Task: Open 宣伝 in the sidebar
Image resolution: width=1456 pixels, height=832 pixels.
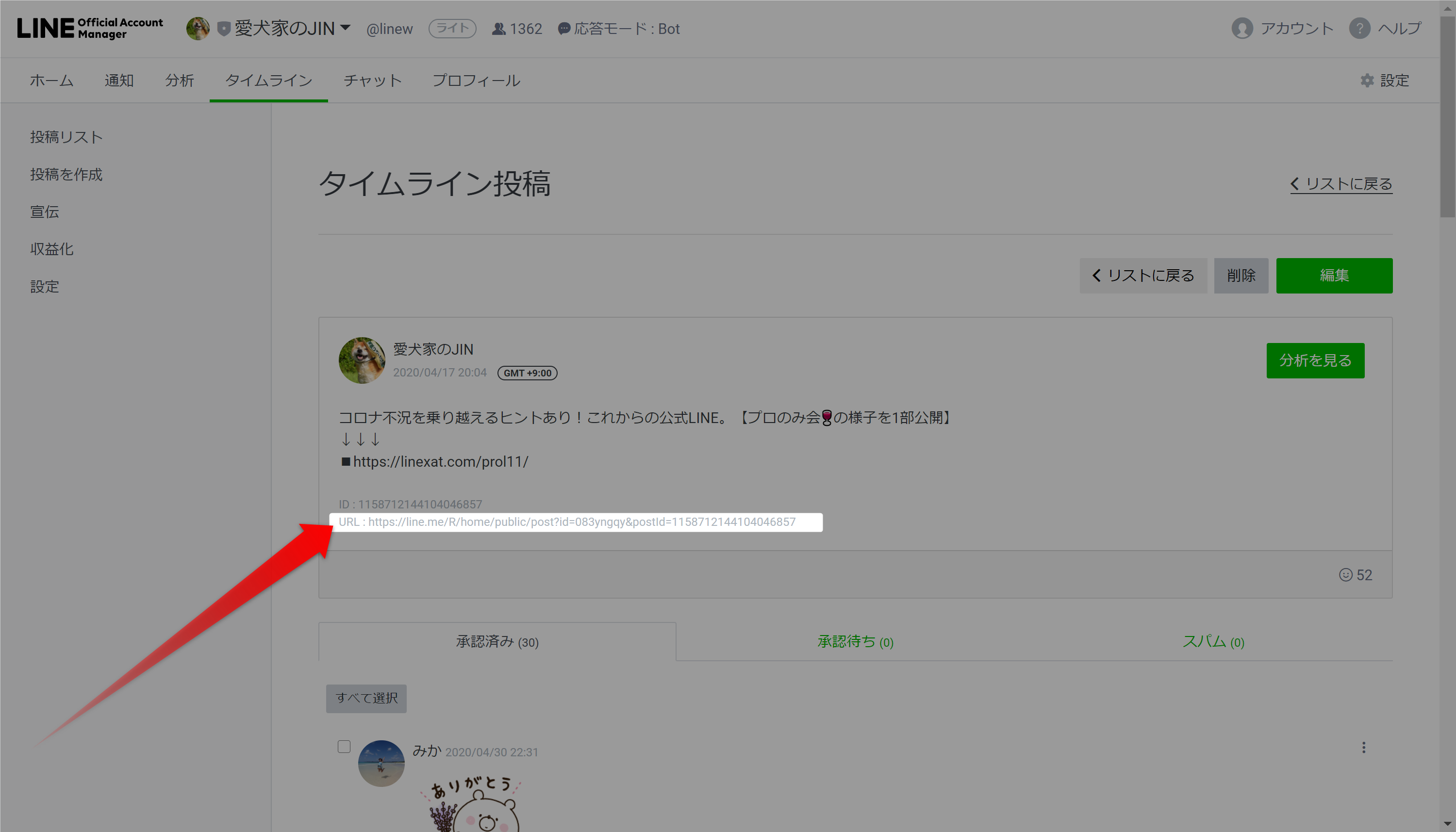Action: click(x=45, y=212)
